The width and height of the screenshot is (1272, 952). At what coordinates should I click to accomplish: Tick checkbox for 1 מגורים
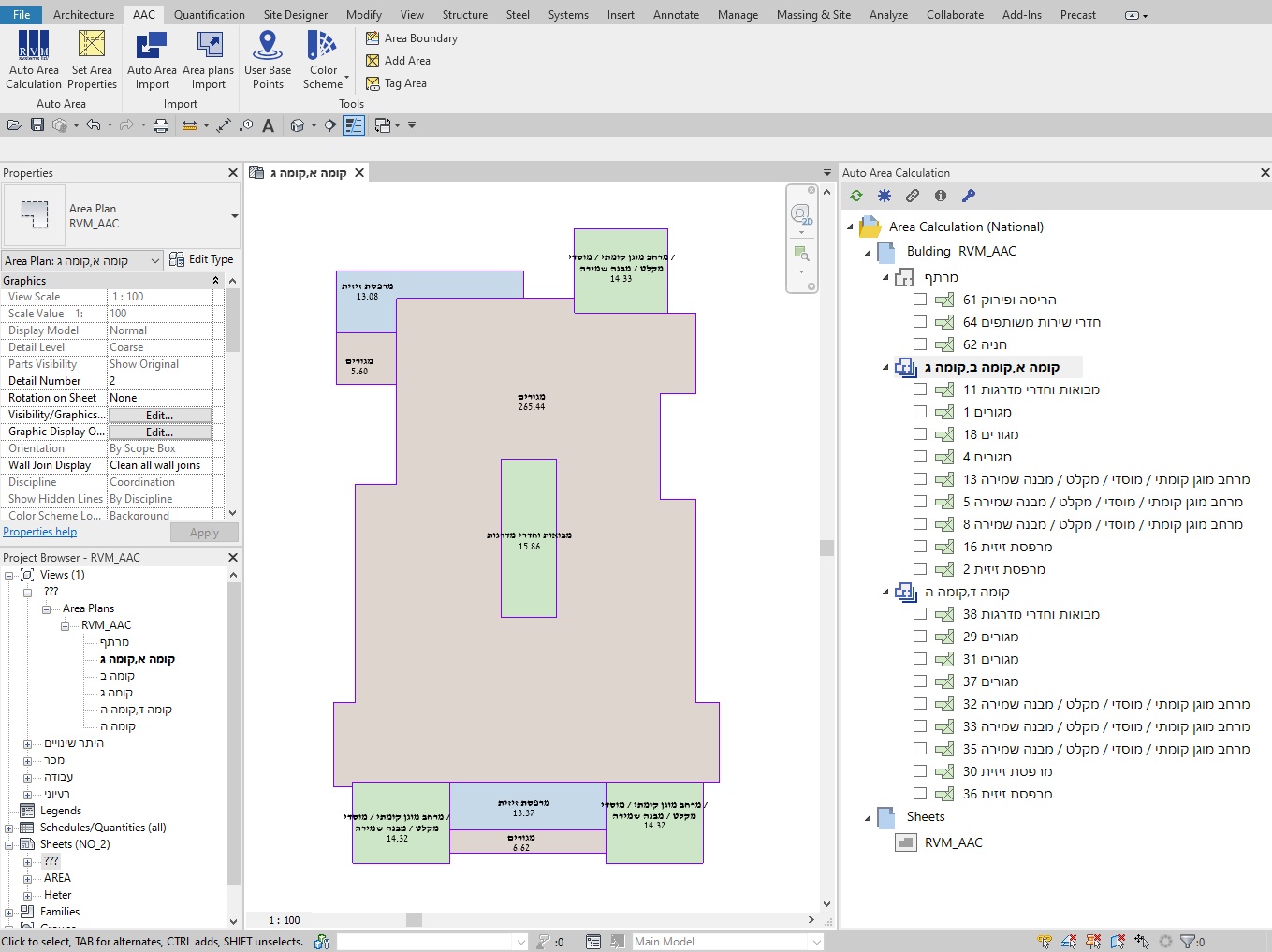tap(920, 412)
